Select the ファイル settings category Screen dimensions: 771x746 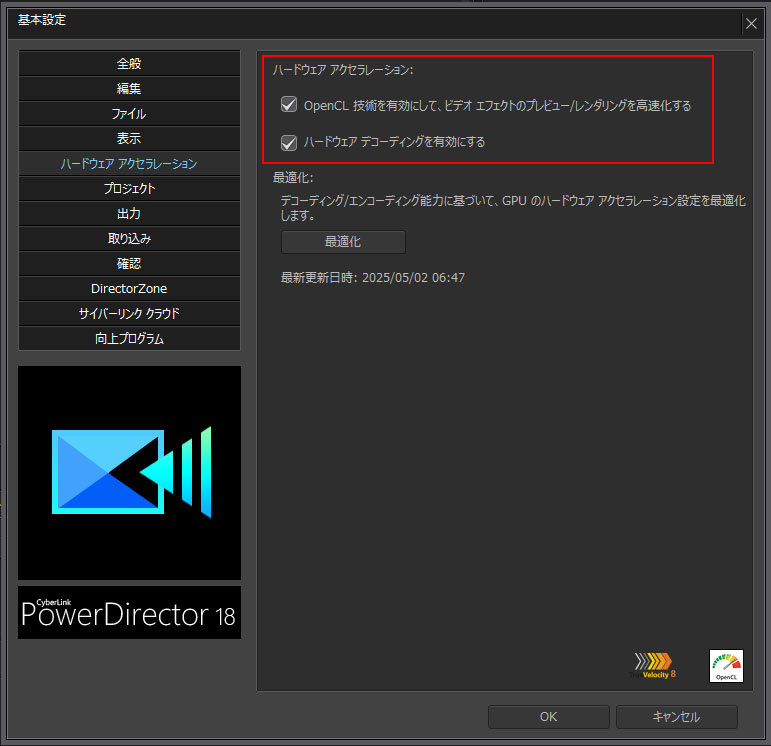tap(129, 114)
